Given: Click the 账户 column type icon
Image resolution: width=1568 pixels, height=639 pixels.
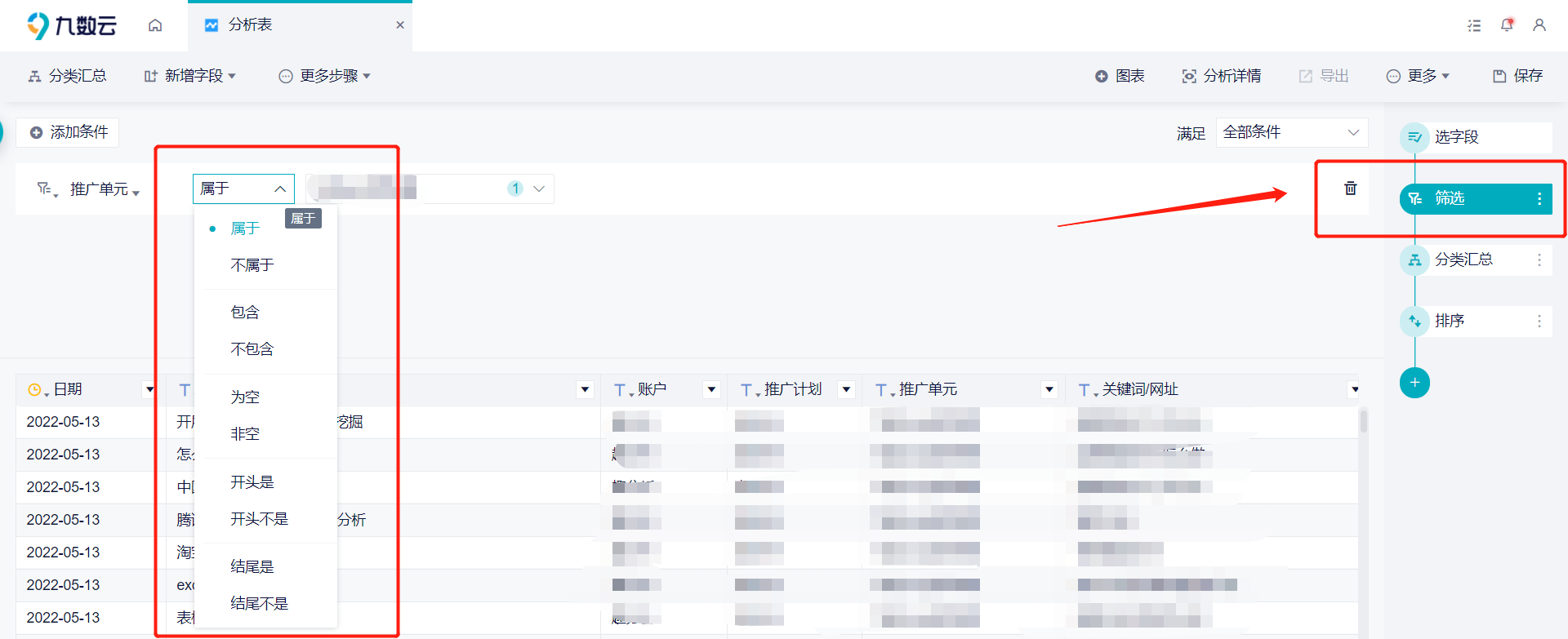Looking at the screenshot, I should click(x=623, y=391).
